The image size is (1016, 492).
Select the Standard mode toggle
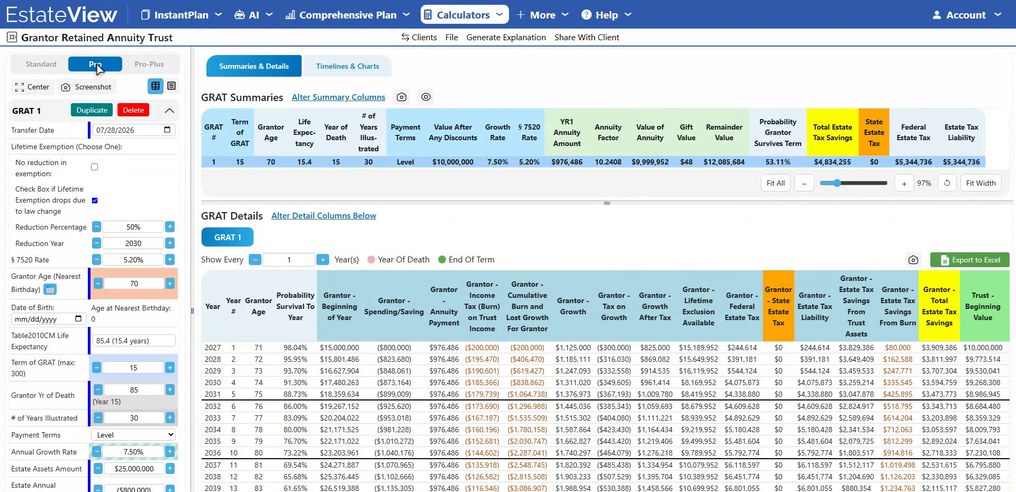41,64
